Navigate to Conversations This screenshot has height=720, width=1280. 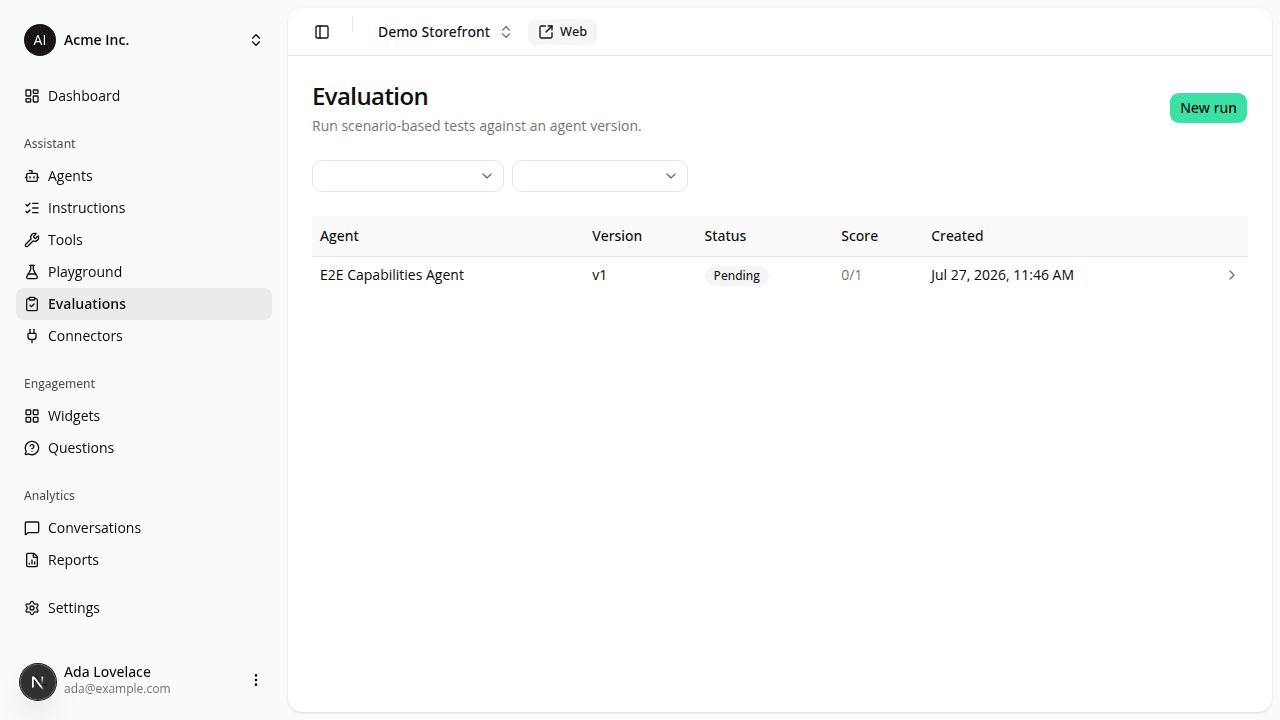pos(144,528)
